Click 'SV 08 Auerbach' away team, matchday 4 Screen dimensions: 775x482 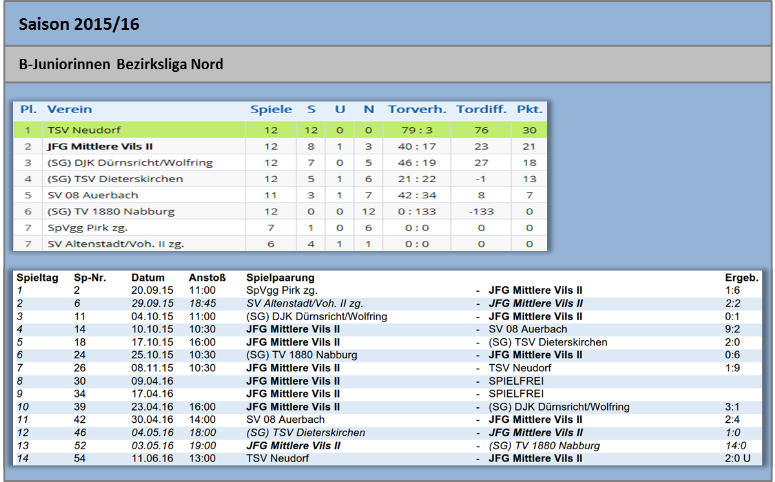pyautogui.click(x=528, y=329)
